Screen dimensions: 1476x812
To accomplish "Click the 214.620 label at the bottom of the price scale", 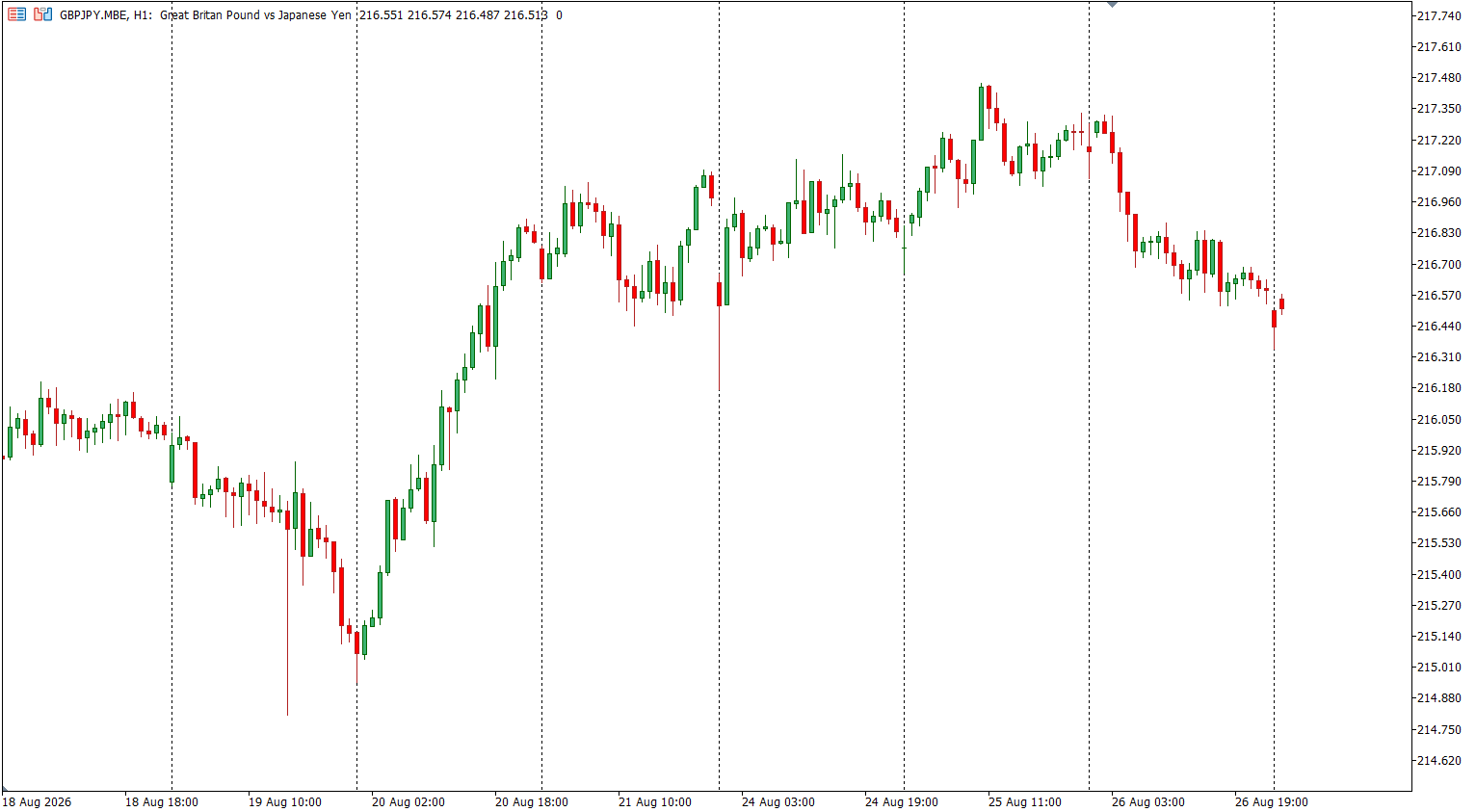I will pos(1439,760).
